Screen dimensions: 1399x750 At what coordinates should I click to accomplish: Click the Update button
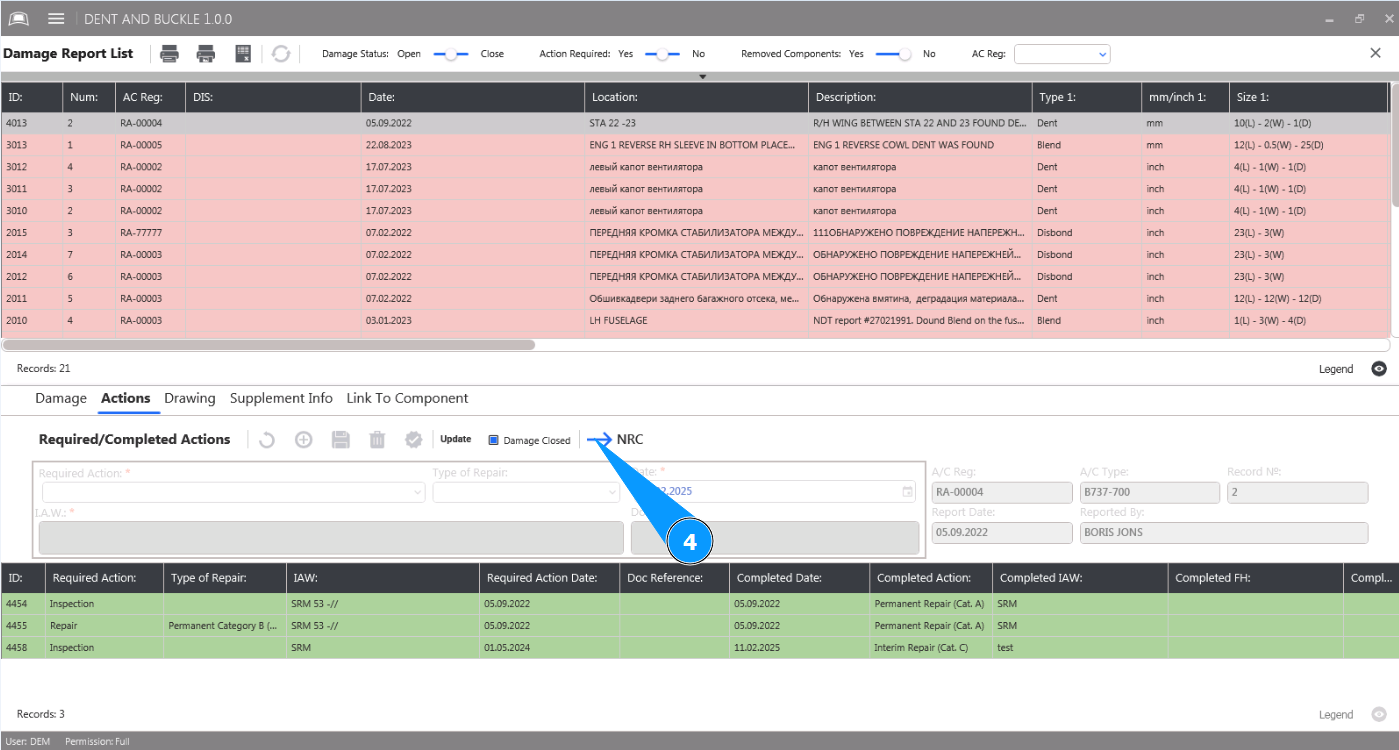coord(456,439)
